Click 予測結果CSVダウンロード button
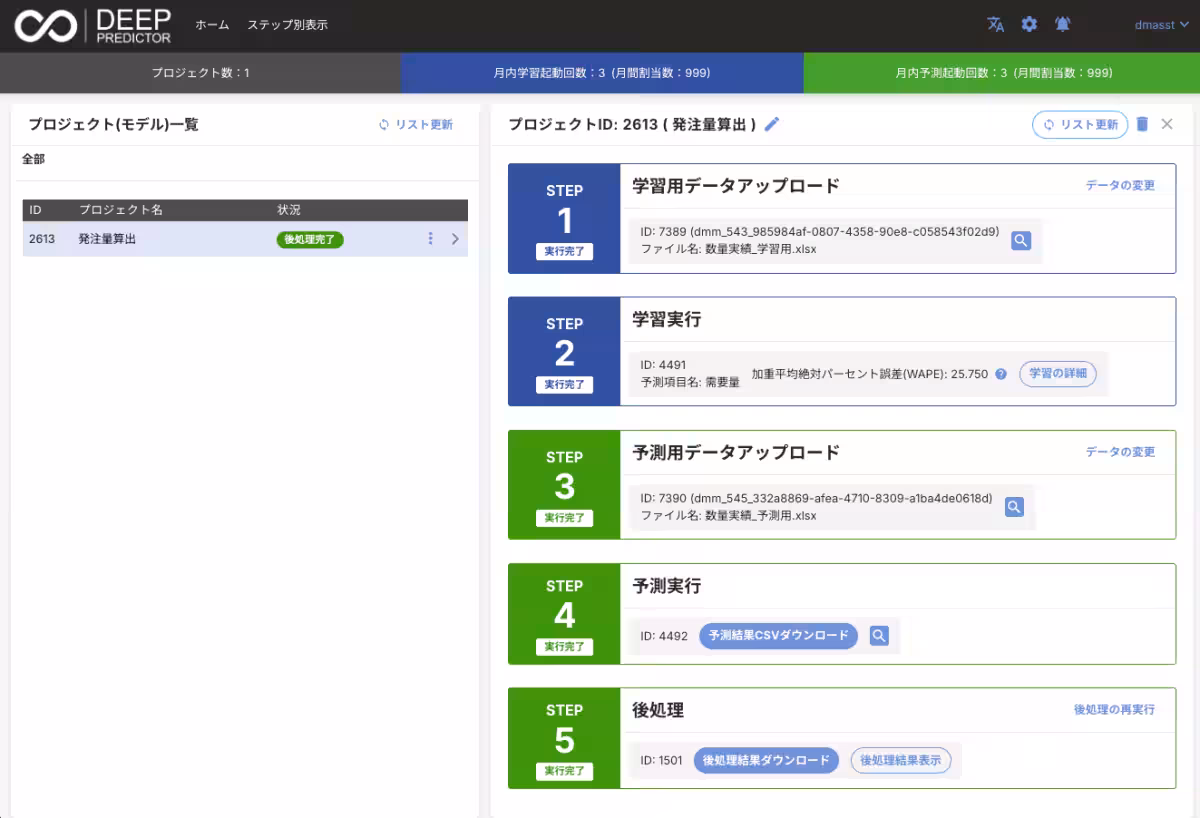This screenshot has height=818, width=1200. [778, 636]
